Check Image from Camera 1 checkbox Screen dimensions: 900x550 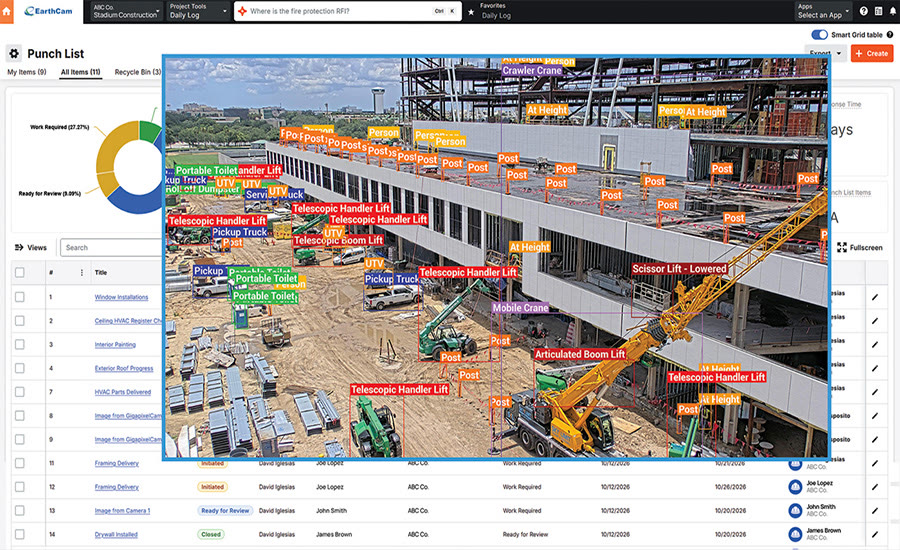20,510
